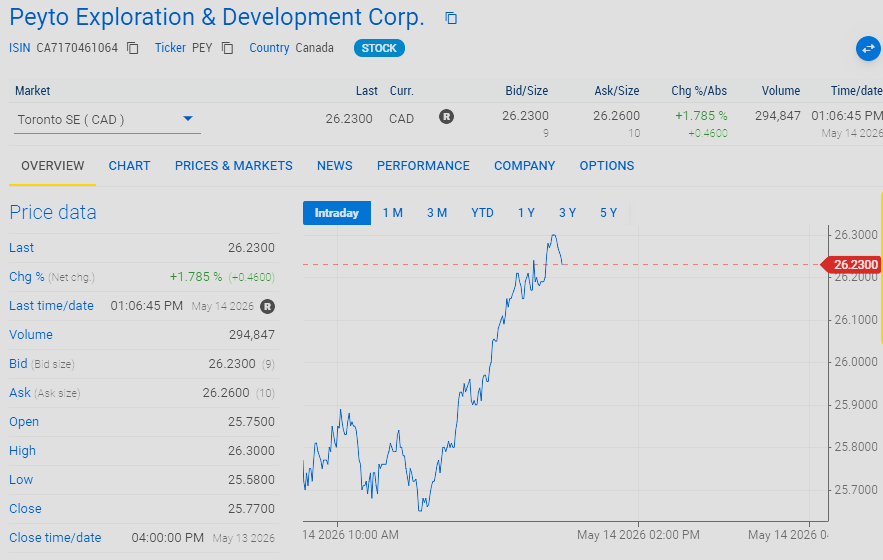Screen dimensions: 883x560
Task: Click the red 26.2300 price marker on chart axis
Action: click(851, 264)
